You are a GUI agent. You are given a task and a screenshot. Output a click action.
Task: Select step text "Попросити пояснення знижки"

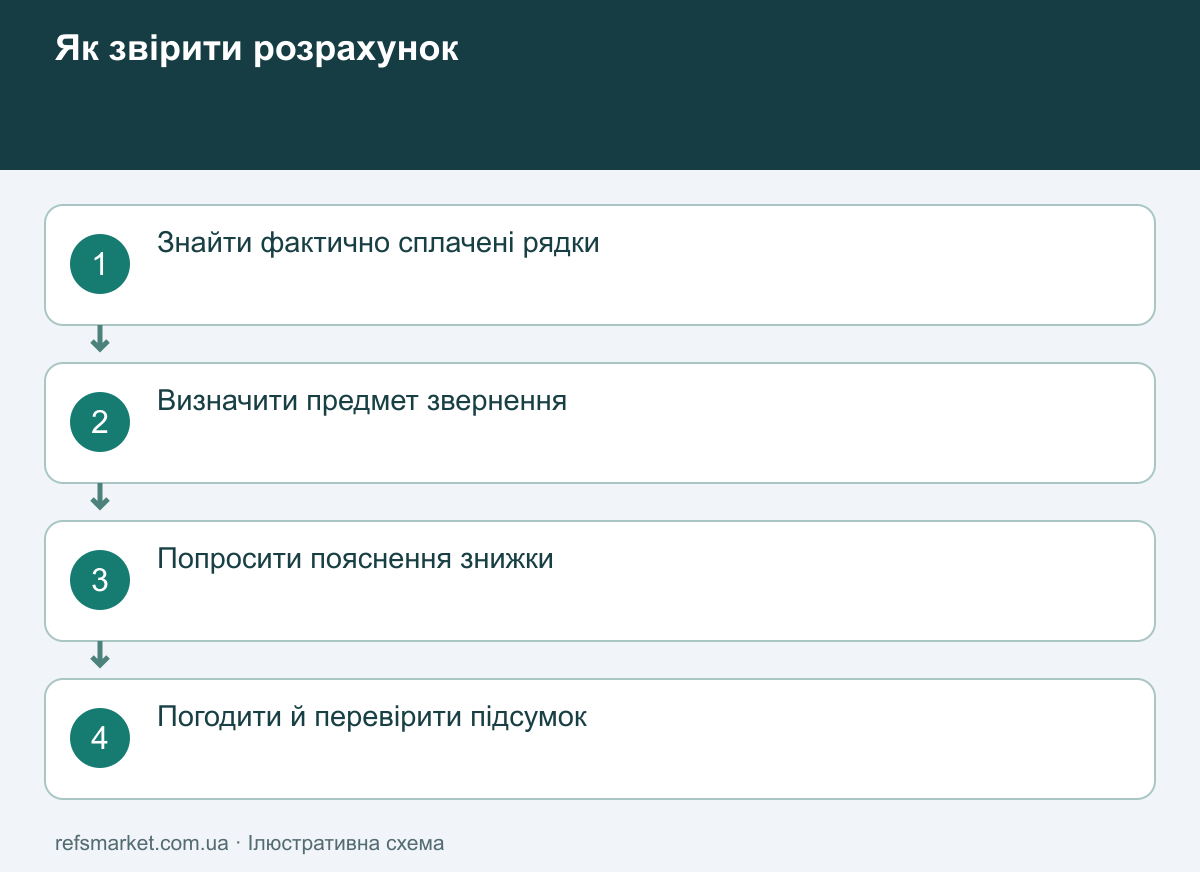pos(355,559)
